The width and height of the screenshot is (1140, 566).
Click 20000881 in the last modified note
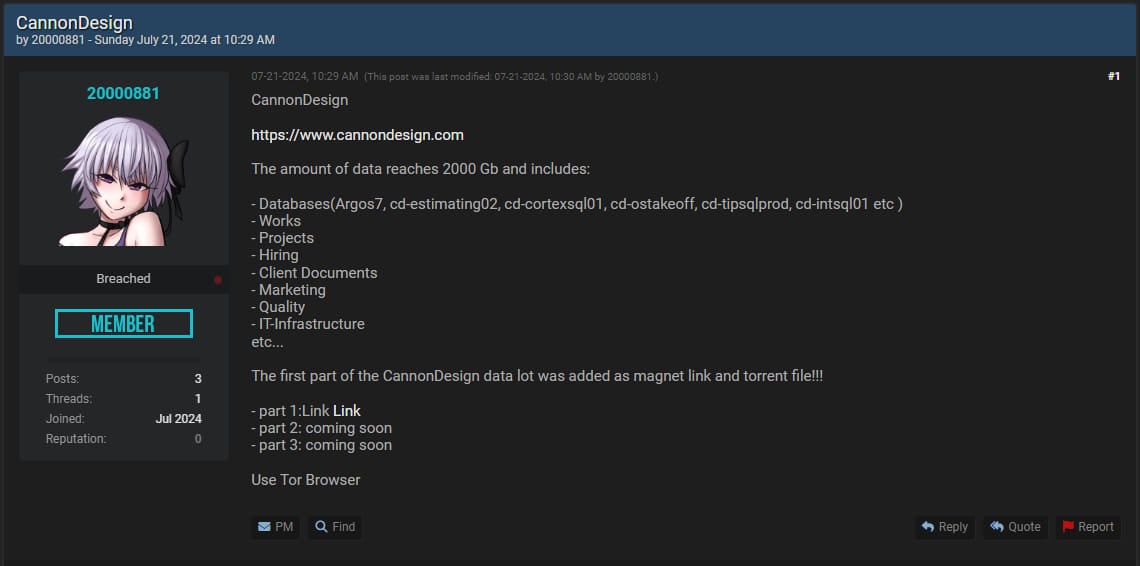(x=632, y=77)
